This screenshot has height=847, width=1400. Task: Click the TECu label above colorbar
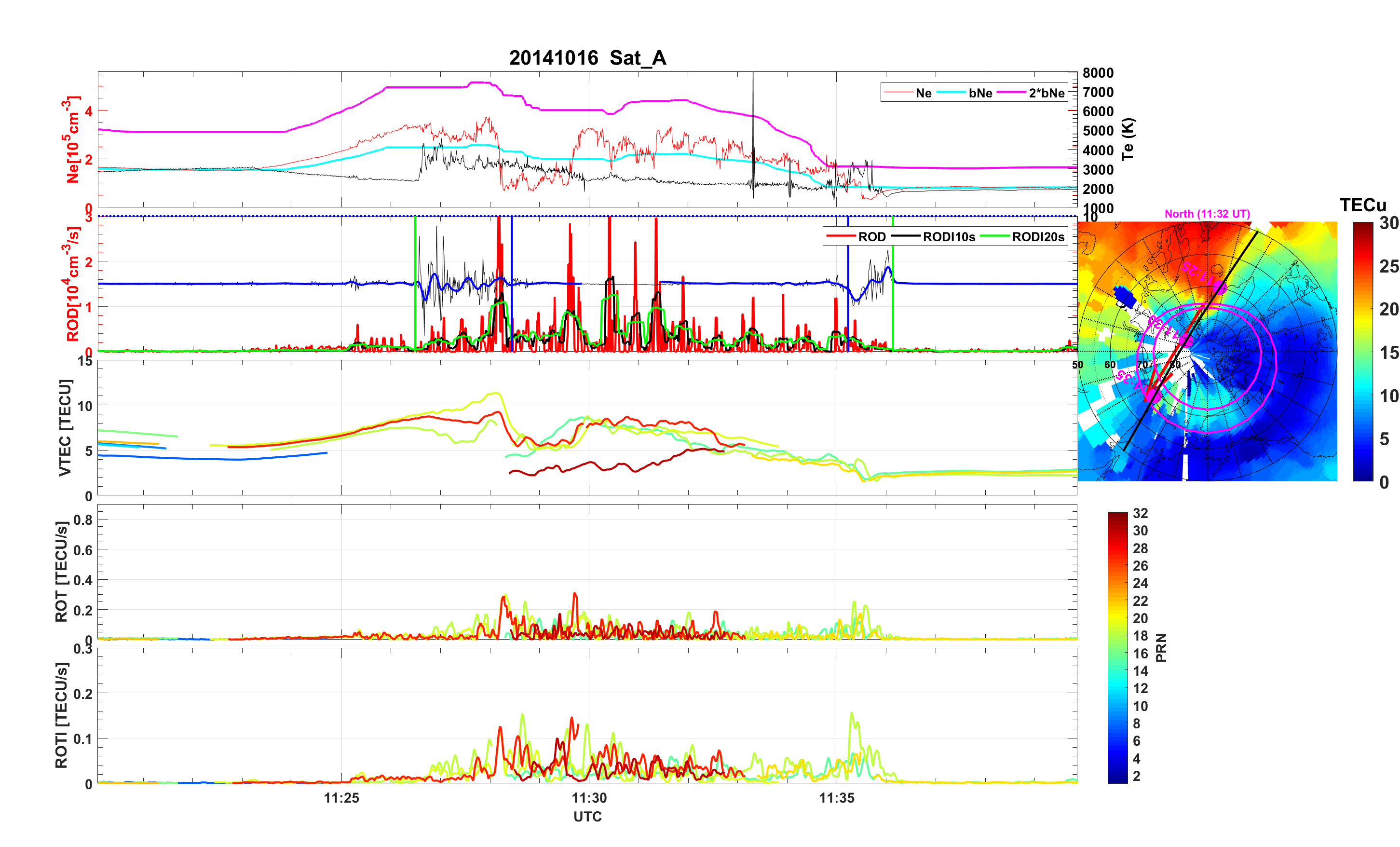tap(1362, 205)
